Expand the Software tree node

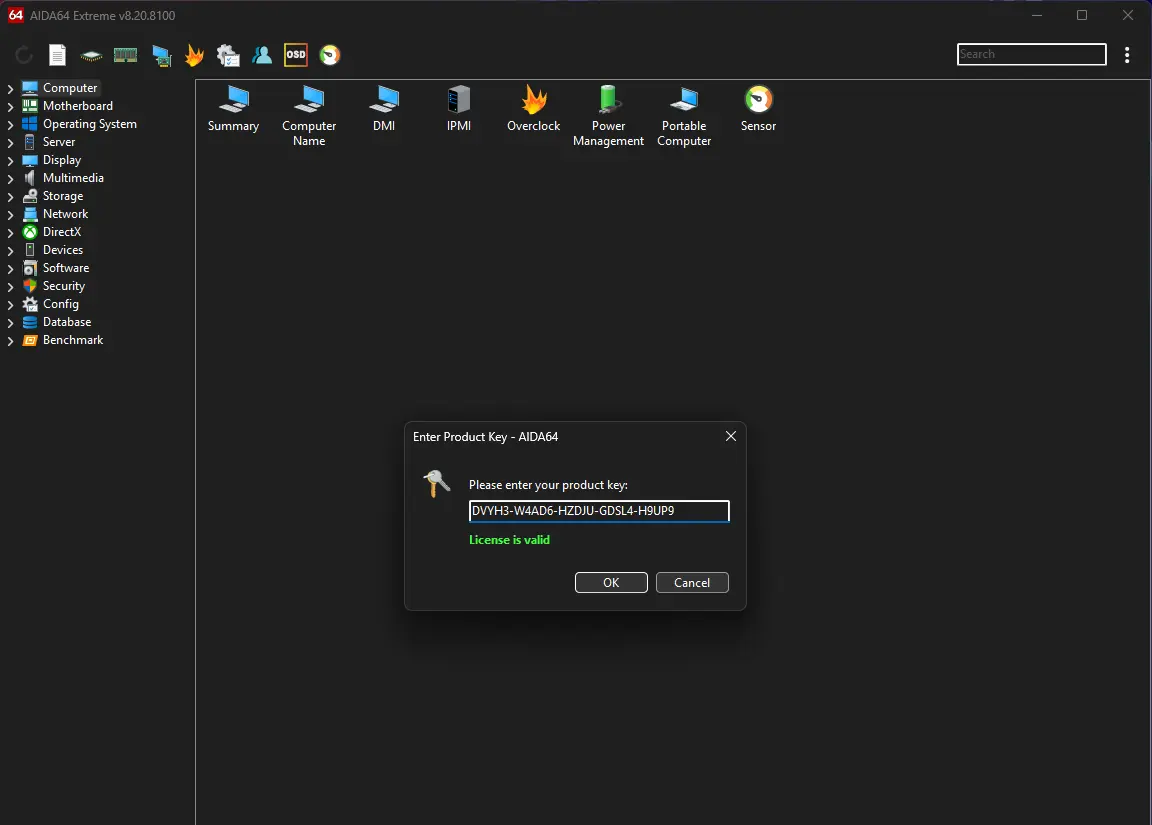10,268
